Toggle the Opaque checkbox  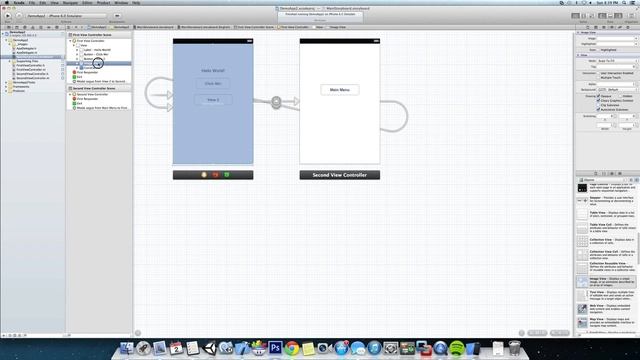599,96
